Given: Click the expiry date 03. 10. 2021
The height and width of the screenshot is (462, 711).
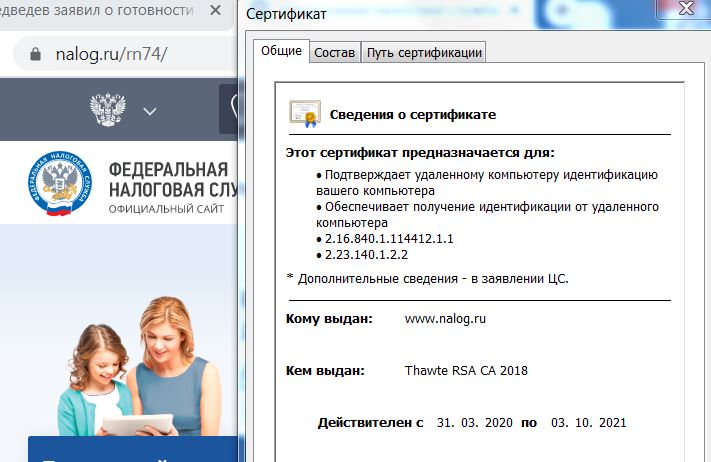Looking at the screenshot, I should 589,423.
